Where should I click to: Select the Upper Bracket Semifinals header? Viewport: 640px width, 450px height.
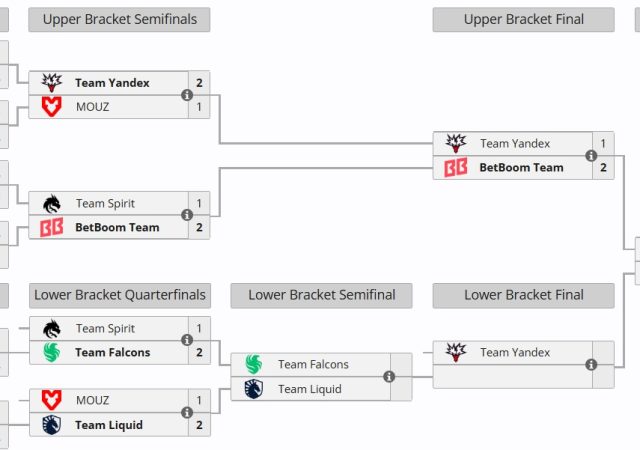[120, 19]
